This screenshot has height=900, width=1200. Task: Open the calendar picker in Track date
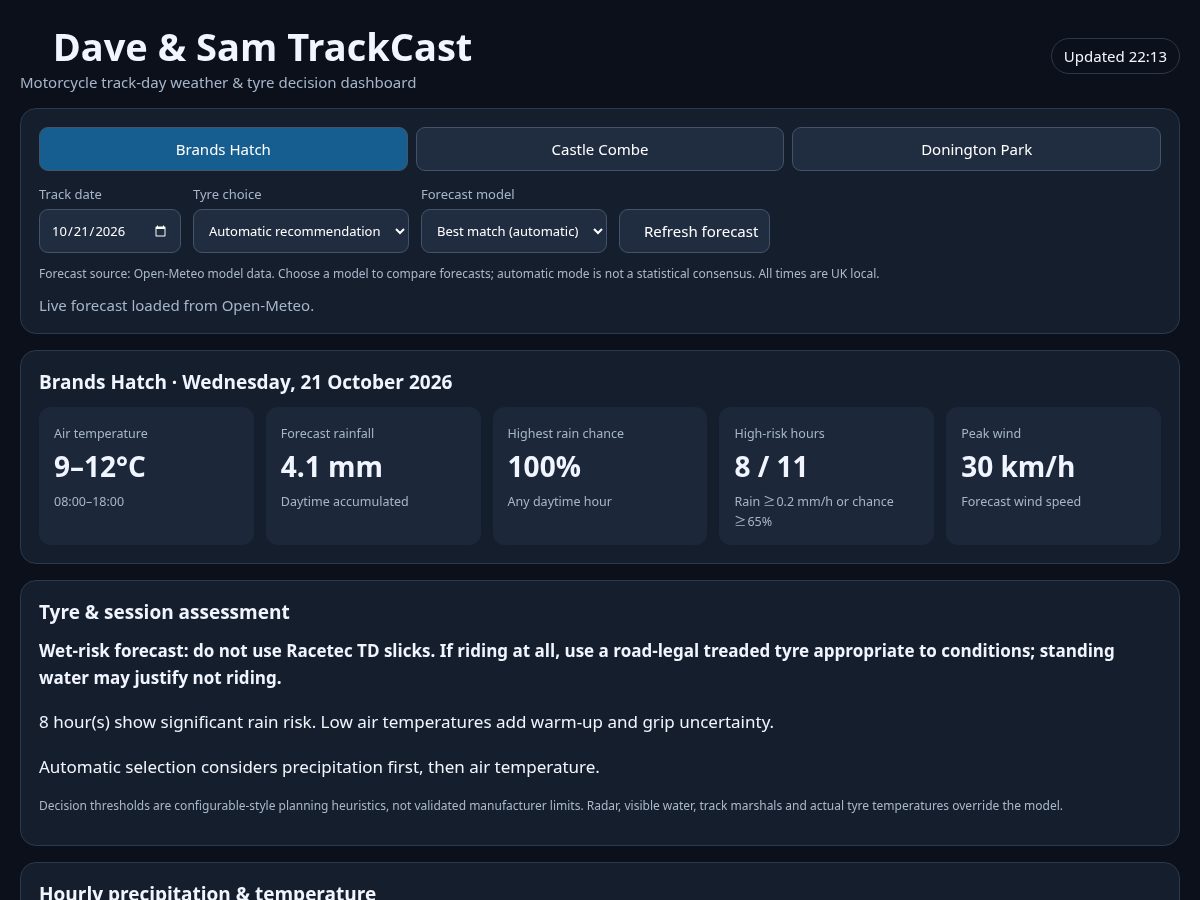[x=161, y=231]
